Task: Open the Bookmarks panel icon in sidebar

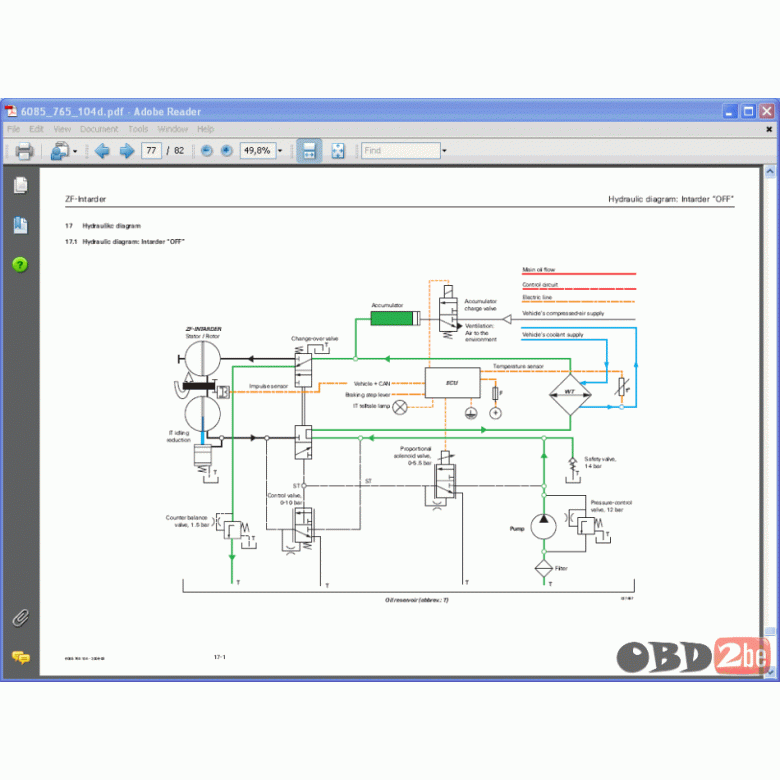Action: [x=20, y=225]
